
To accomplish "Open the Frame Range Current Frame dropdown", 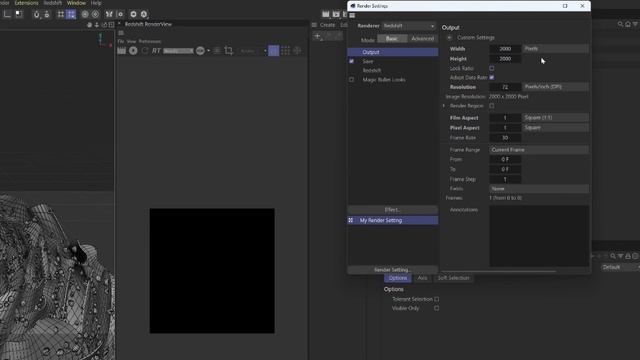I will [x=539, y=150].
